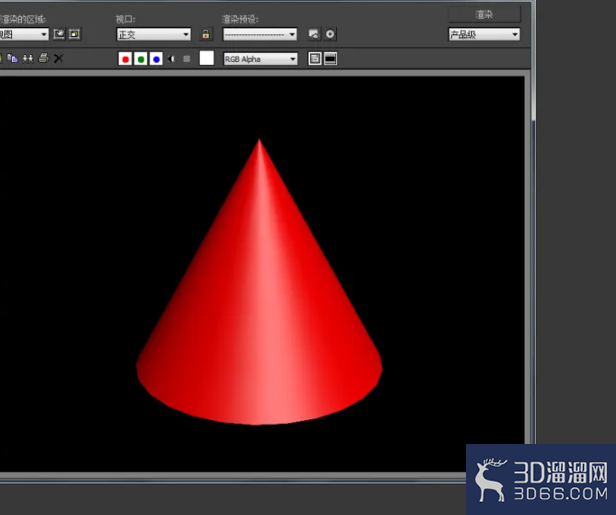This screenshot has width=616, height=515.
Task: Open the RGB Alpha channel dropdown
Action: (260, 59)
